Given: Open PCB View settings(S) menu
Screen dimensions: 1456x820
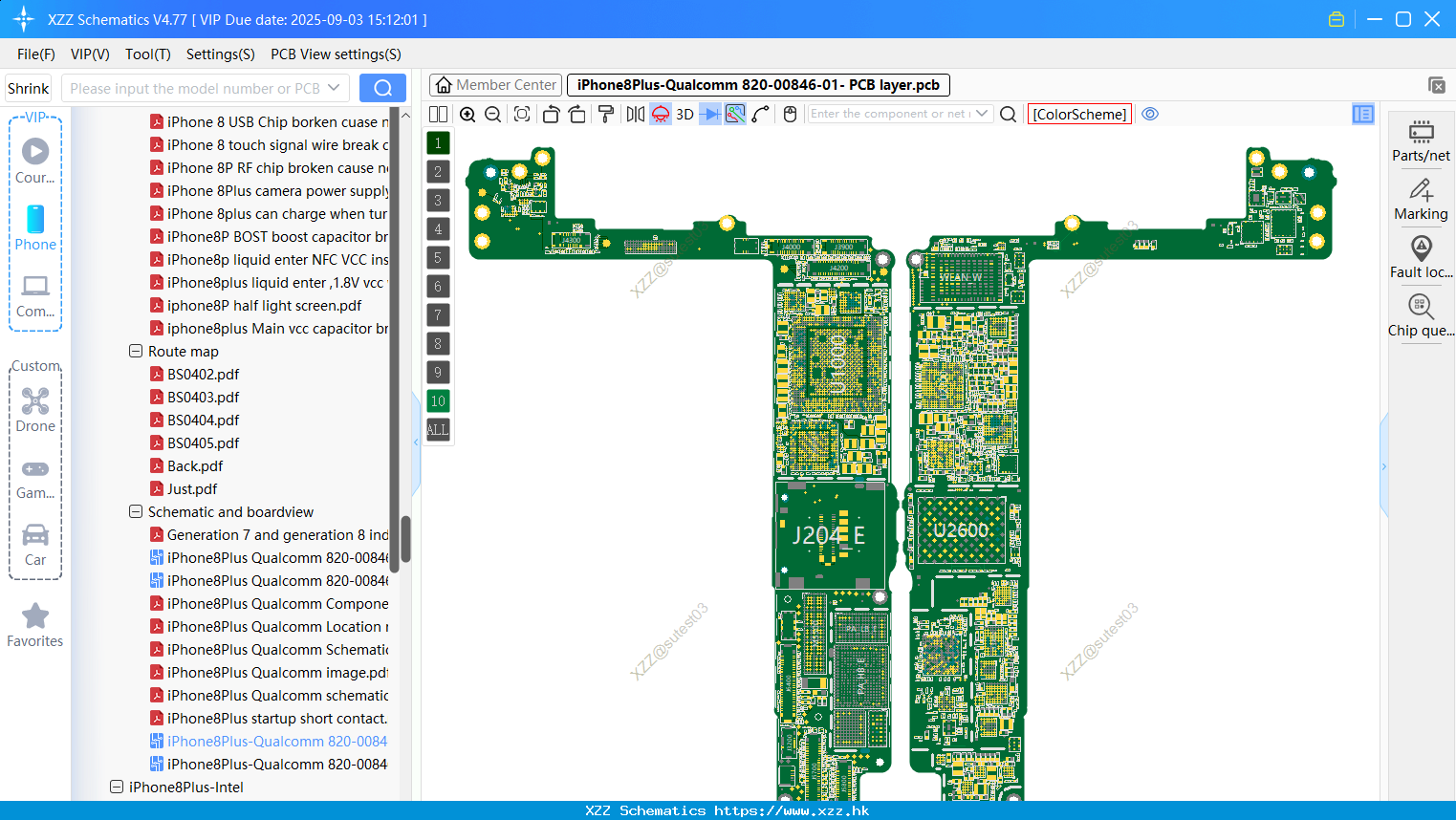Looking at the screenshot, I should [336, 54].
